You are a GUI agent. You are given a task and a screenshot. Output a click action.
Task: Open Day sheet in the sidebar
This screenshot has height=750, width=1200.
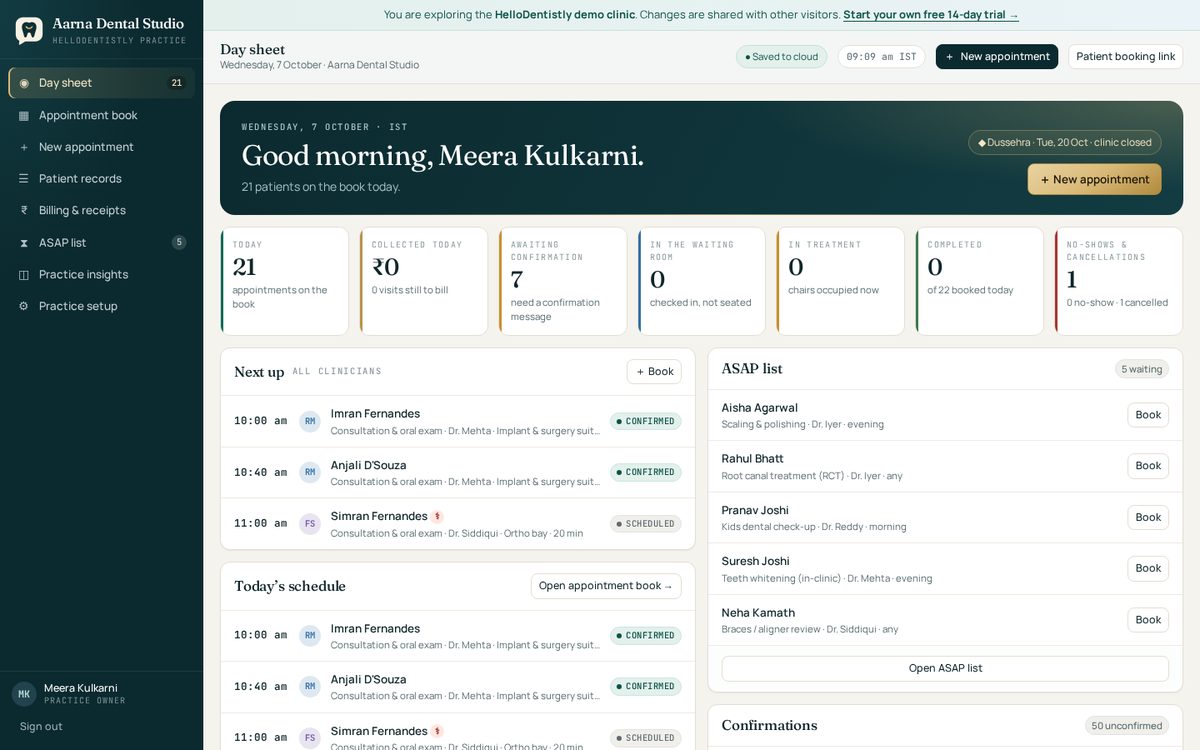pyautogui.click(x=101, y=83)
